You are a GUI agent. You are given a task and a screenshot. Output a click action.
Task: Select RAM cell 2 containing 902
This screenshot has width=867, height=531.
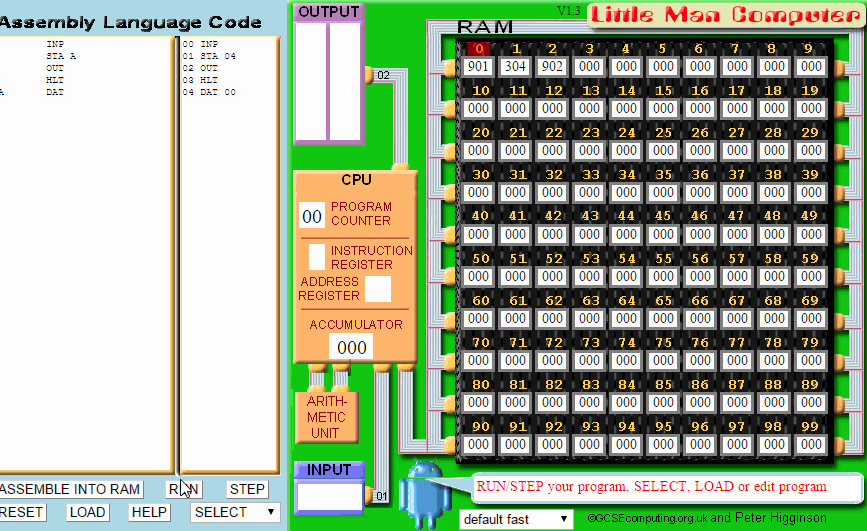(x=552, y=66)
